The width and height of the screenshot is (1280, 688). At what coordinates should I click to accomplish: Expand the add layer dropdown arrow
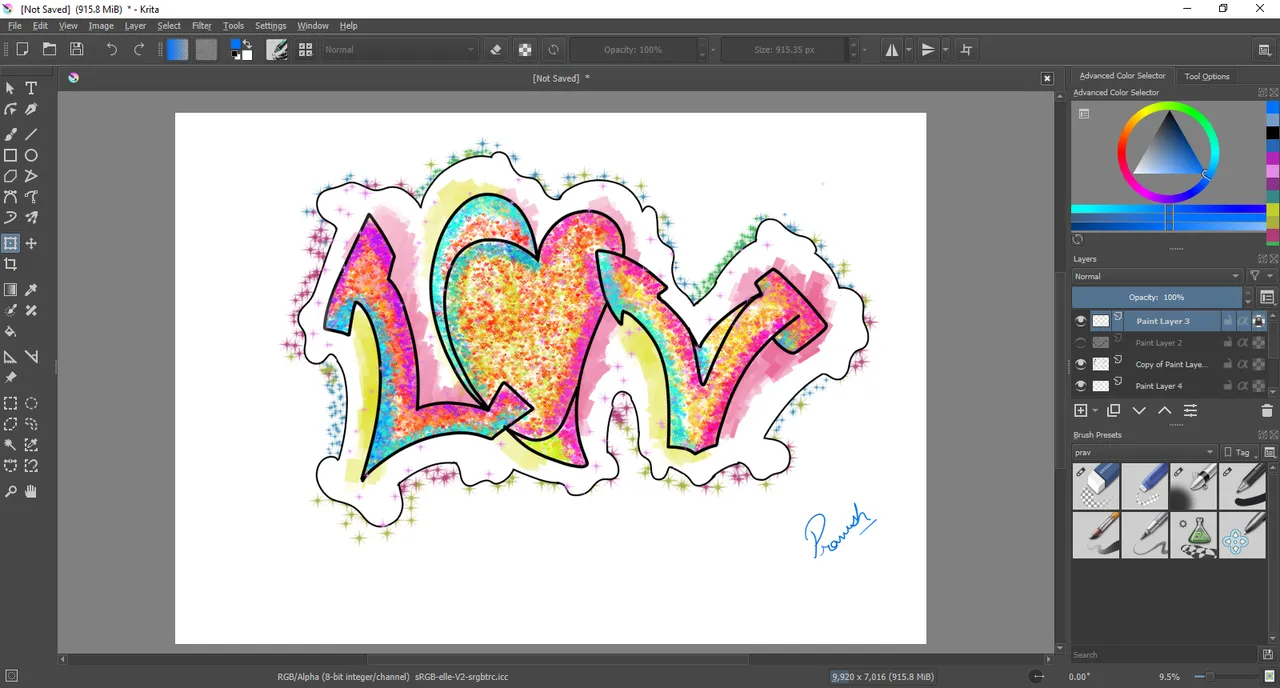[x=1096, y=411]
